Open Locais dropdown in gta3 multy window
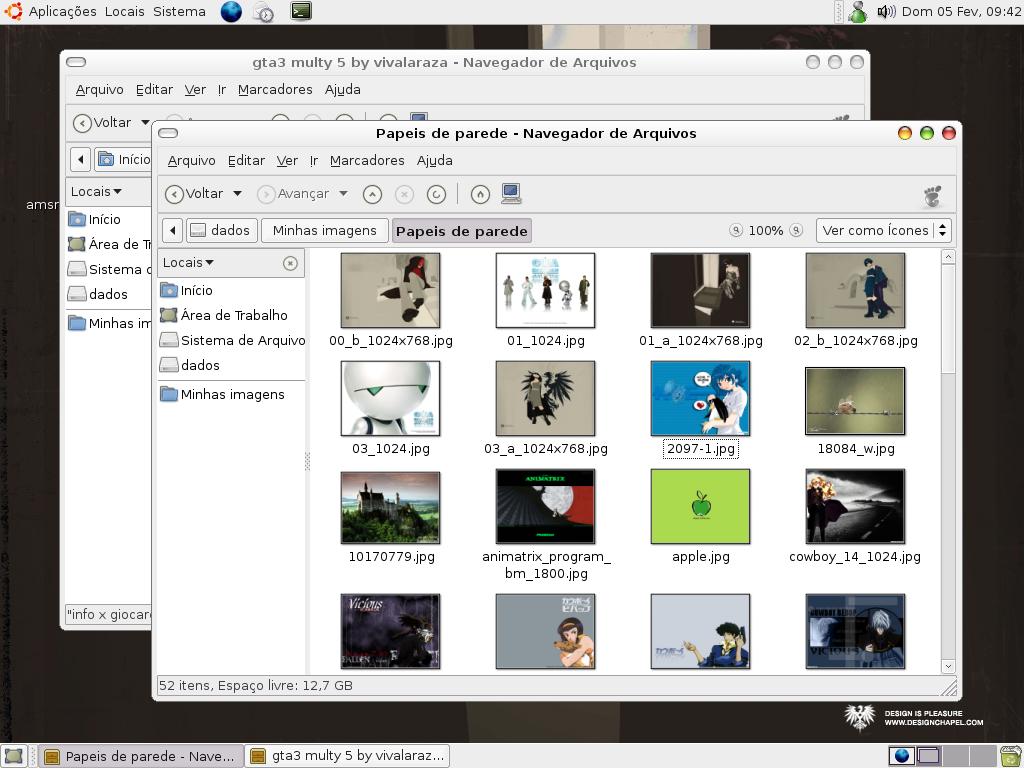This screenshot has width=1024, height=768. tap(96, 191)
